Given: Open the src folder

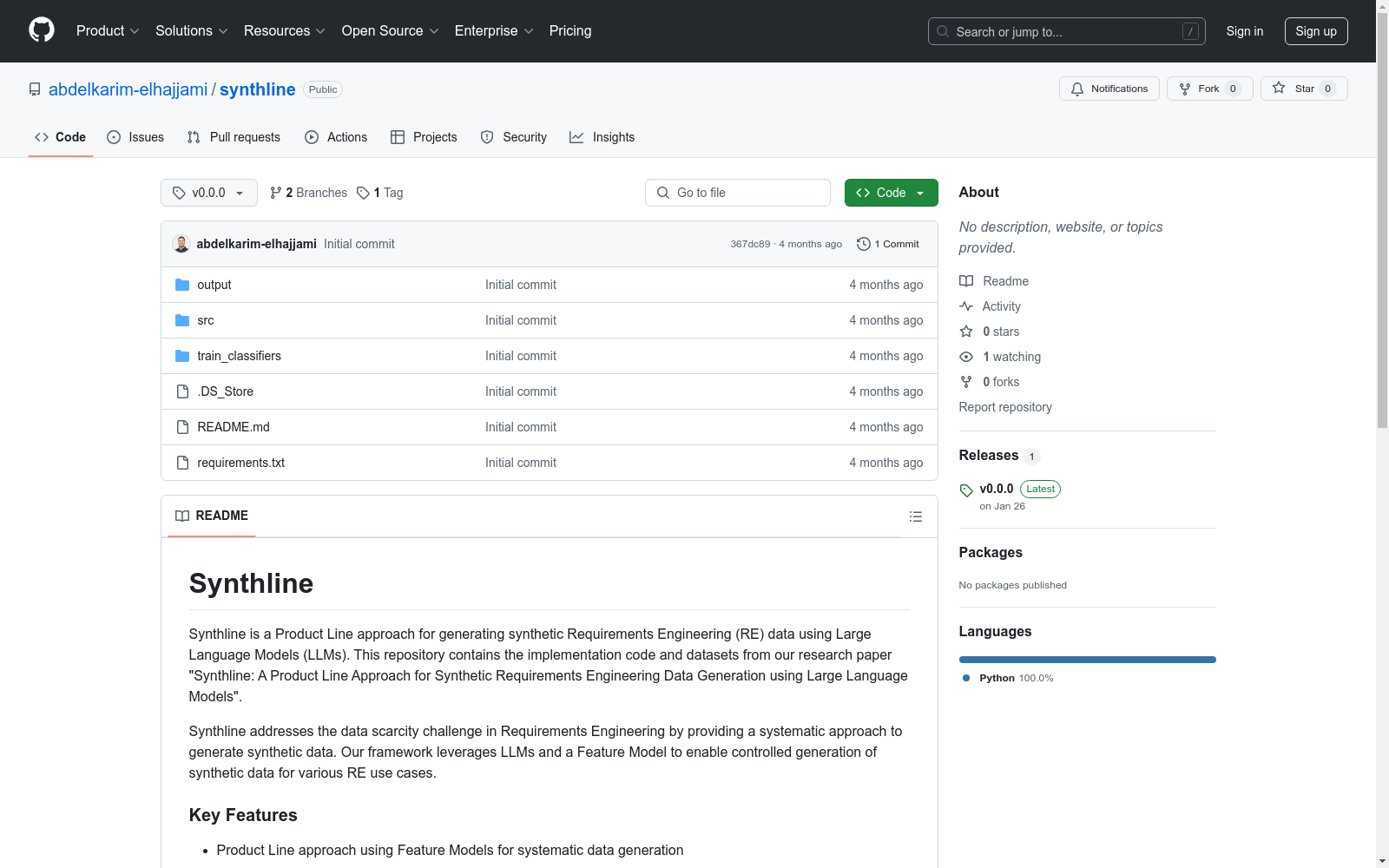Looking at the screenshot, I should pos(206,320).
